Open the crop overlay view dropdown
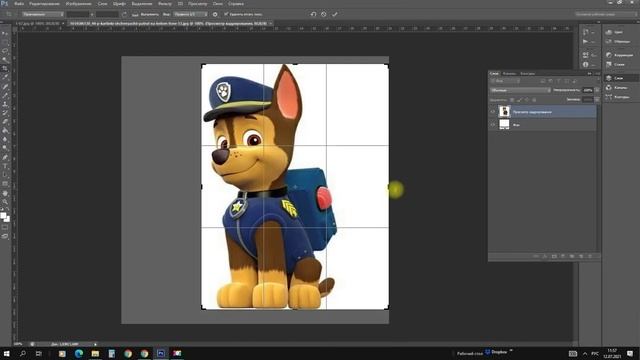 pyautogui.click(x=190, y=14)
